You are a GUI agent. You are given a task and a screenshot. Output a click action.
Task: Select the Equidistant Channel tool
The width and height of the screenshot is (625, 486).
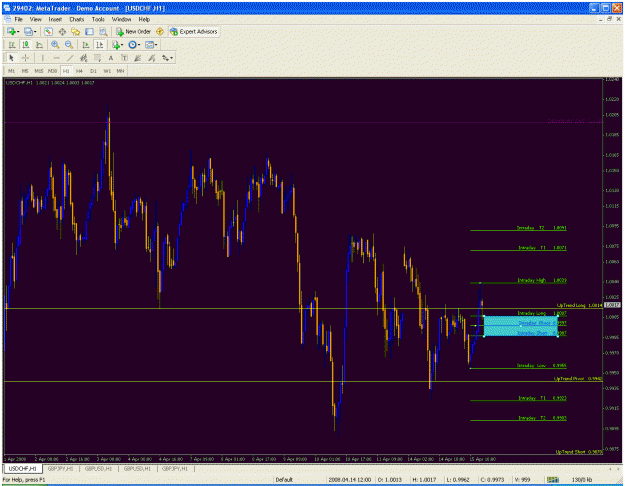point(83,58)
